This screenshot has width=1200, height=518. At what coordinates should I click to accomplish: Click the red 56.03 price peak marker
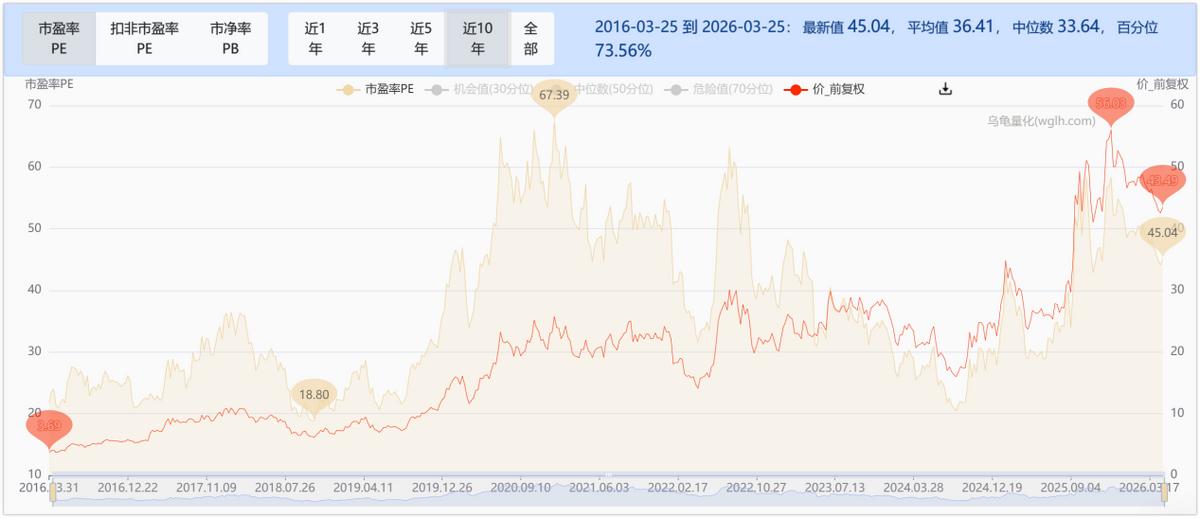point(1110,104)
